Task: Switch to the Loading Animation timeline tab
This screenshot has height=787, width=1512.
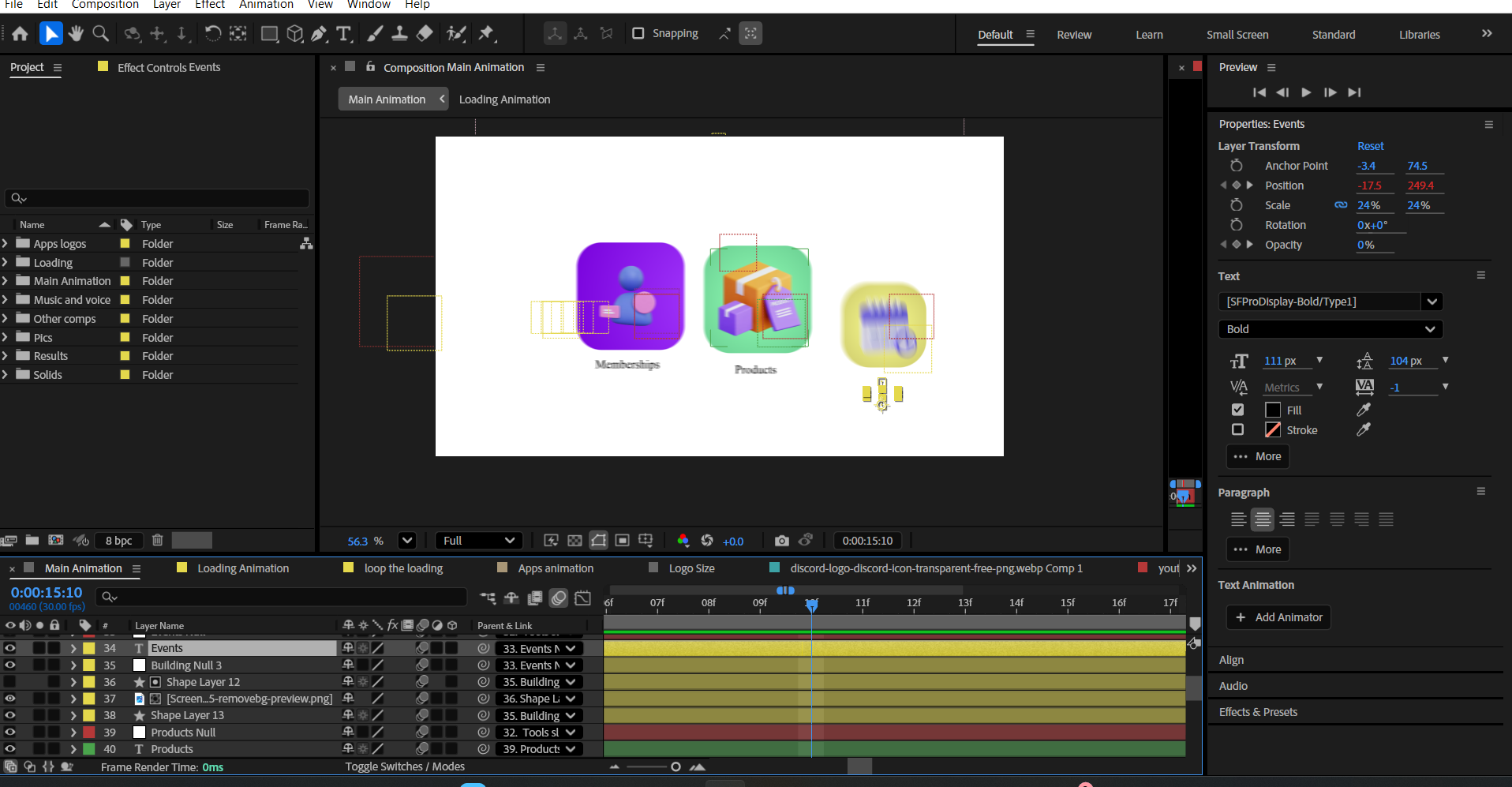Action: 242,568
